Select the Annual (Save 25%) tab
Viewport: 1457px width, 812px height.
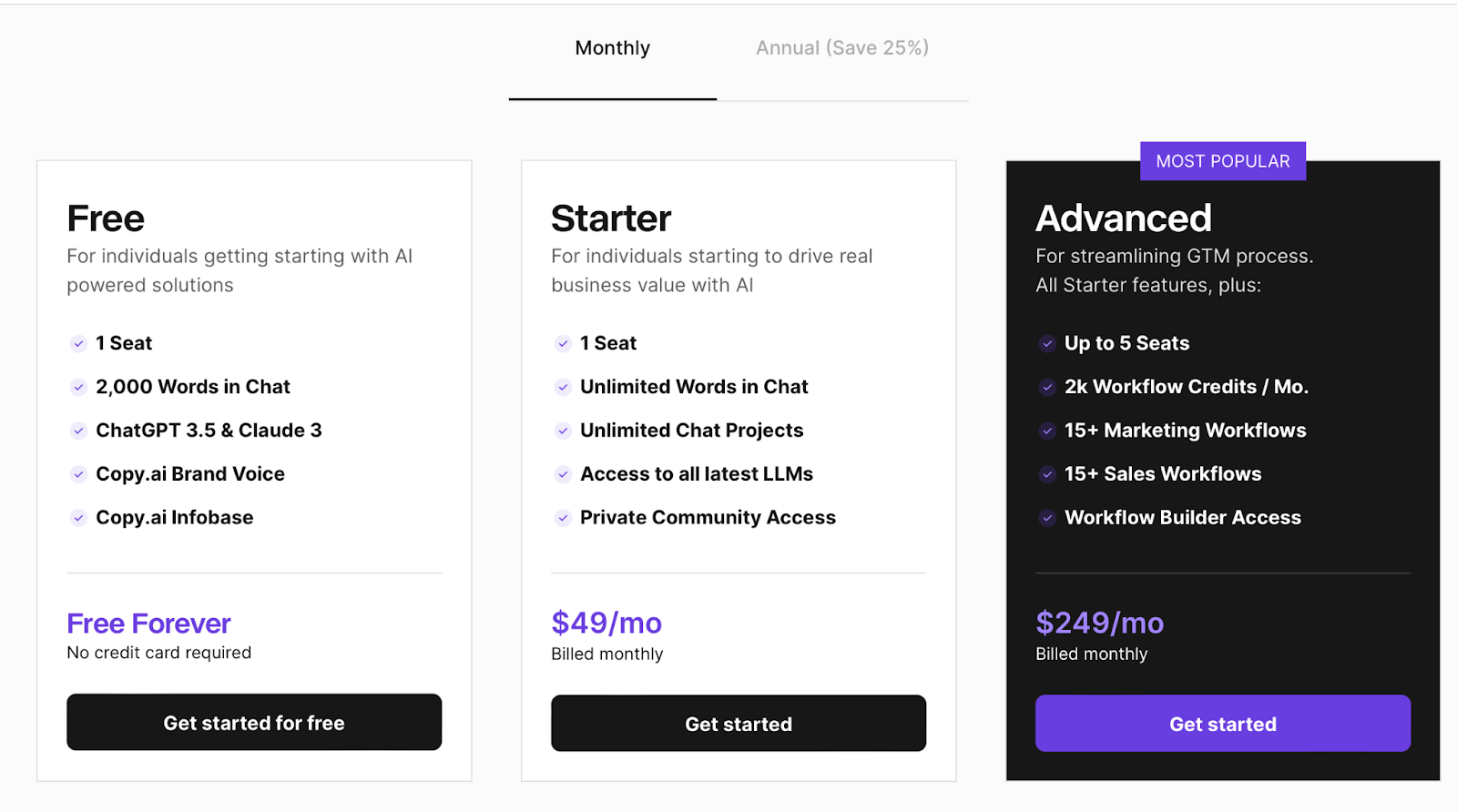point(841,48)
